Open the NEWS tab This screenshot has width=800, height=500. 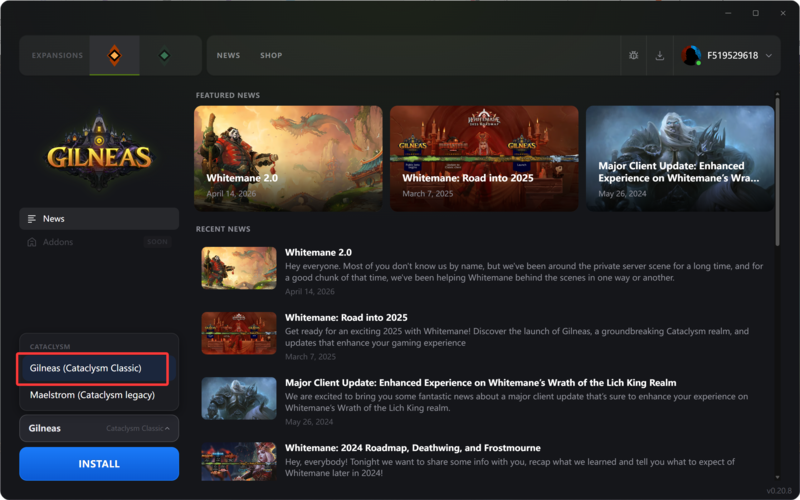click(x=228, y=55)
